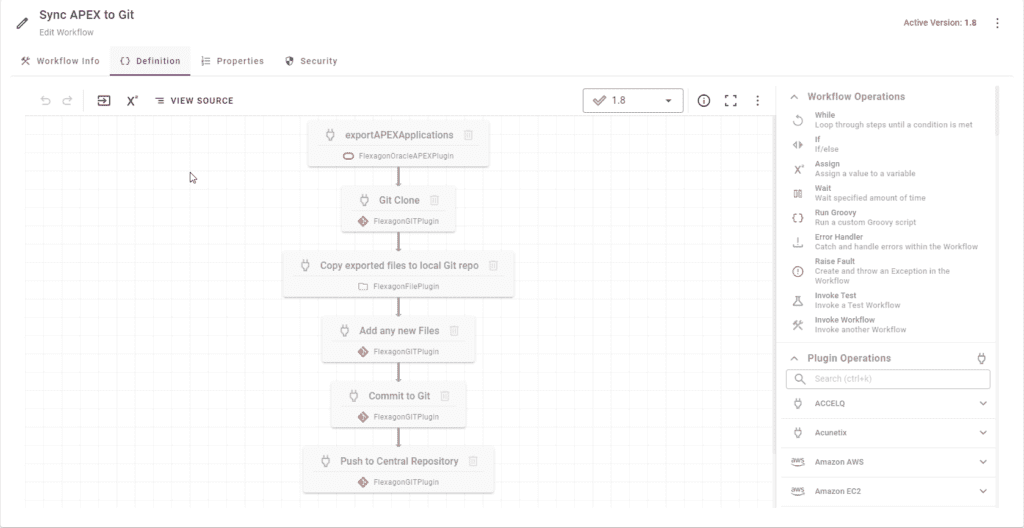The width and height of the screenshot is (1024, 528).
Task: Click the Error Handler operation icon
Action: coord(797,242)
